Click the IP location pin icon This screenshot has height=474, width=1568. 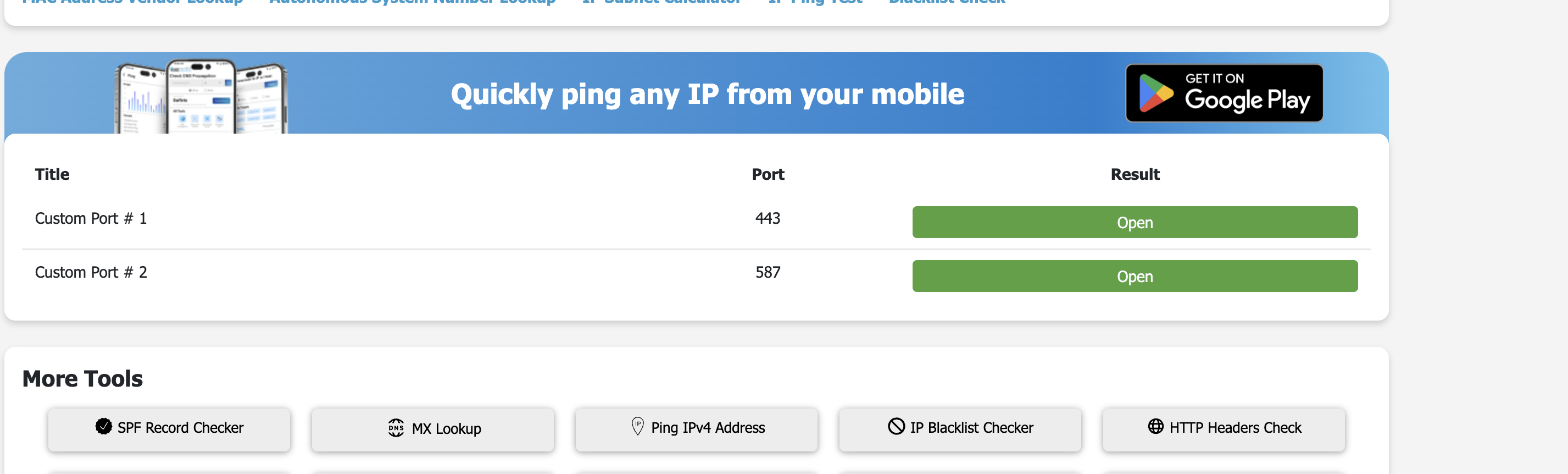click(637, 426)
